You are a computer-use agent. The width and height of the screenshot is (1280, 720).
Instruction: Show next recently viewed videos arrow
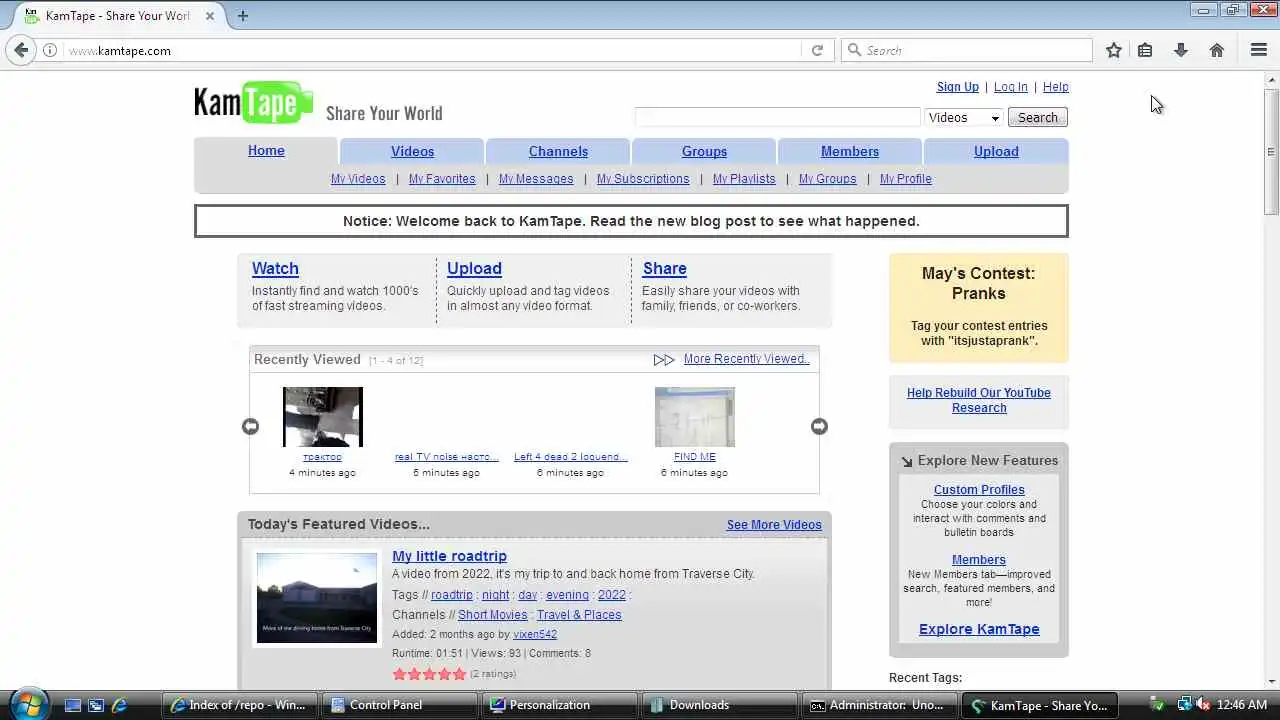(819, 426)
